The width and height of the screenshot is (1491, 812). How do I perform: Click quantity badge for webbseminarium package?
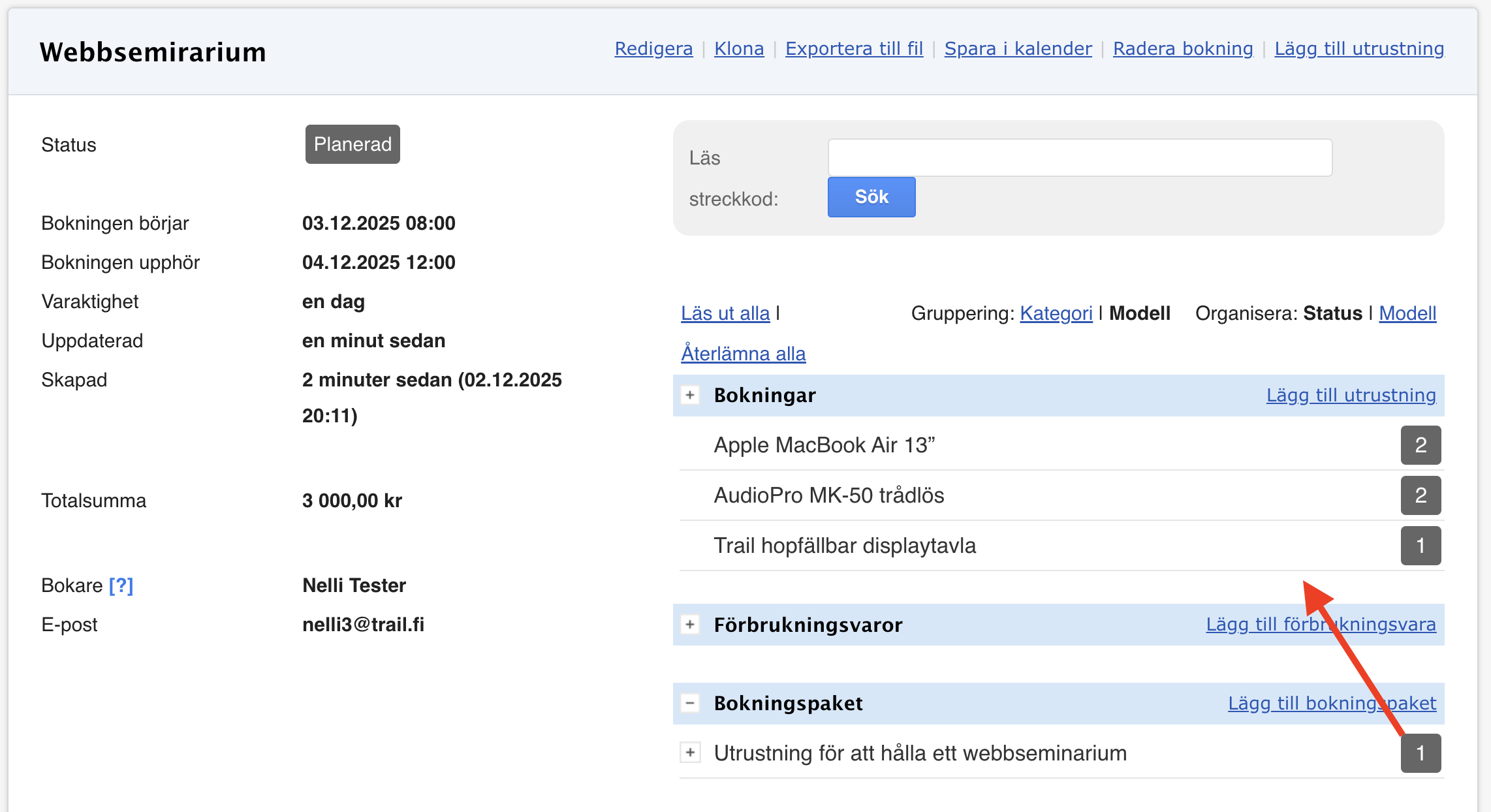point(1420,753)
